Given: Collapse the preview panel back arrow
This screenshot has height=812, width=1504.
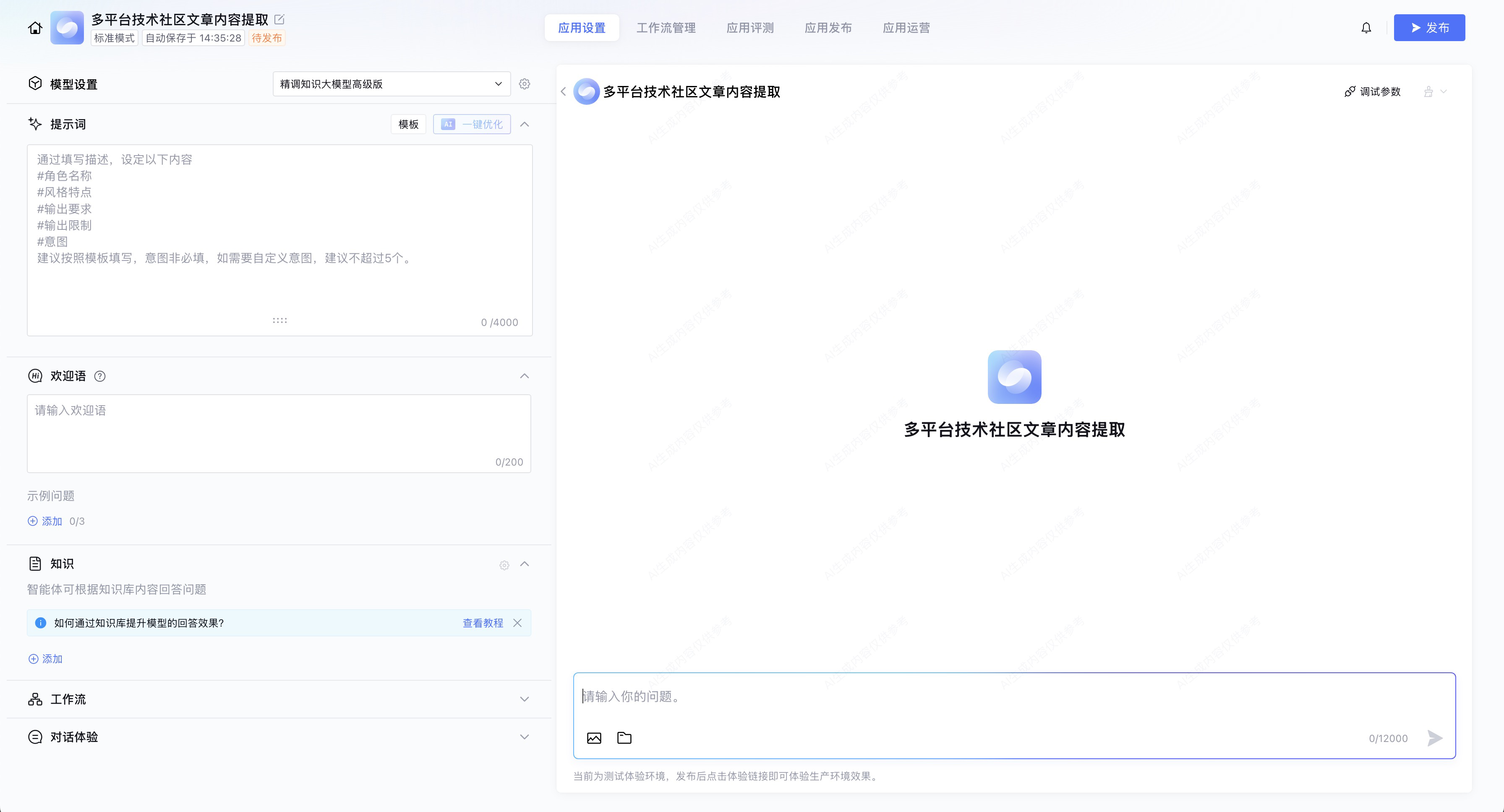Looking at the screenshot, I should point(564,91).
